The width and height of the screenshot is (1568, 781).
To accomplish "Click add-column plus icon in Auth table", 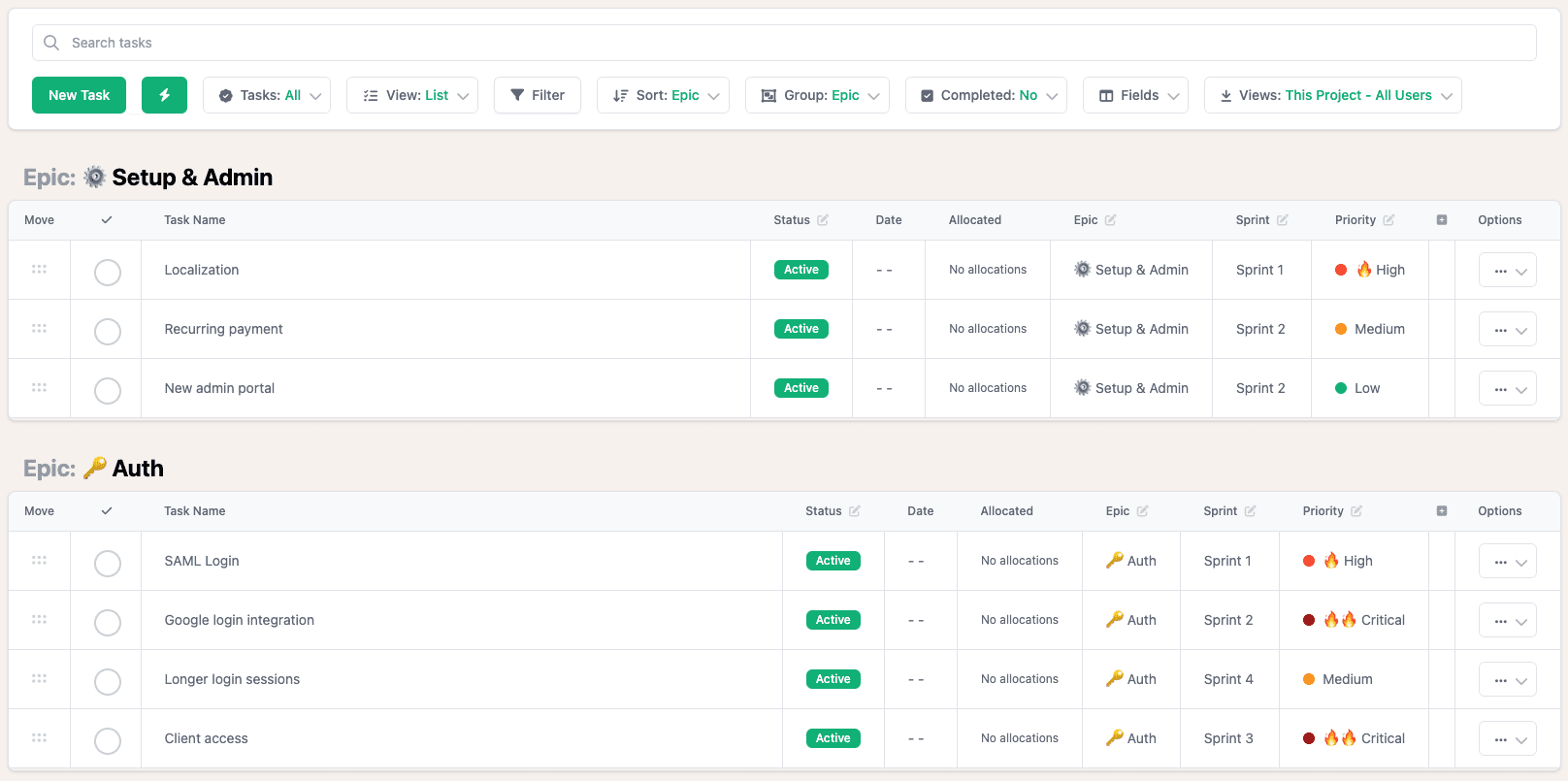I will [x=1442, y=511].
